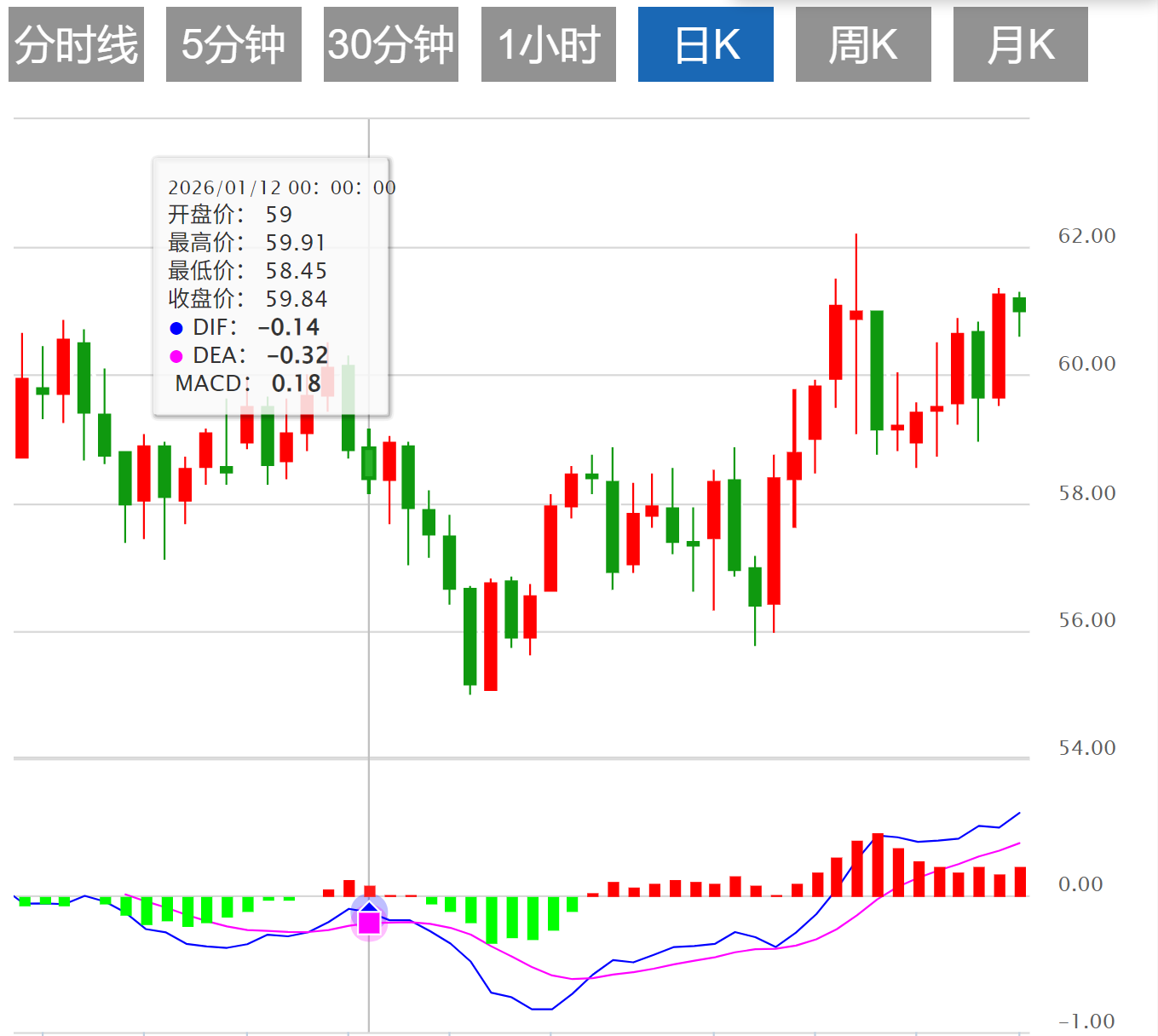
Task: Switch to the 分时线 tab
Action: (x=76, y=44)
